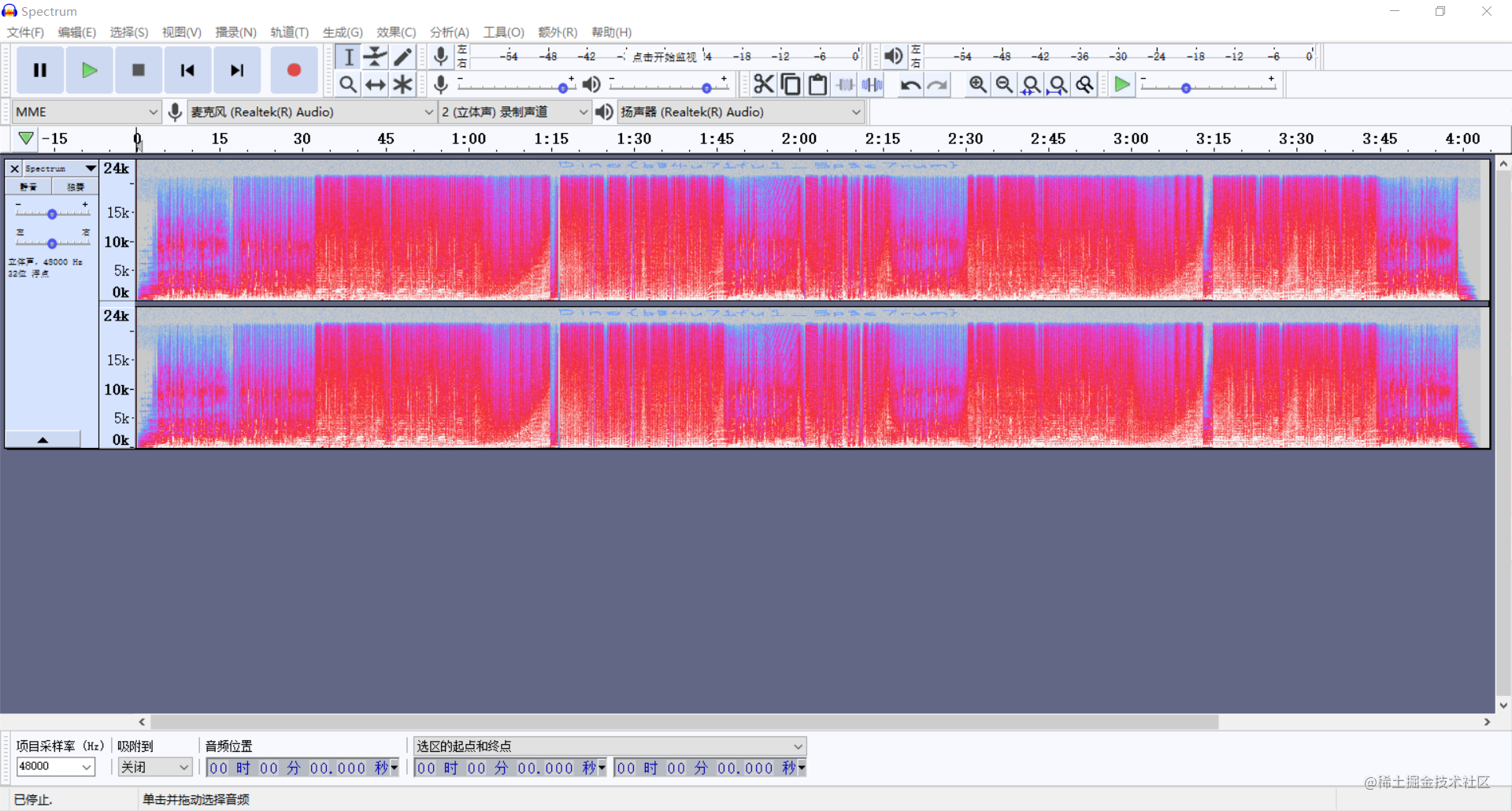Open the 选择(S) menu

click(128, 32)
